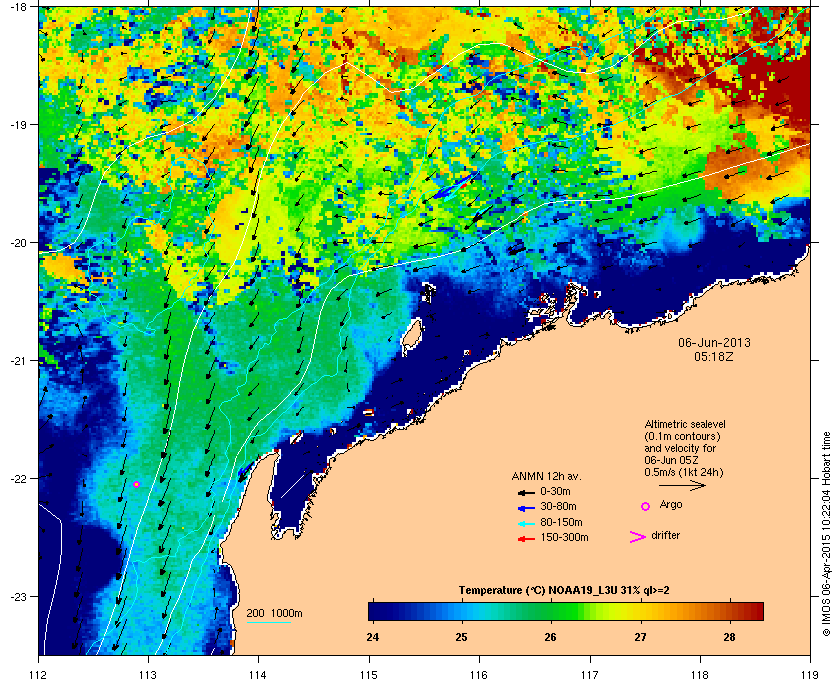The image size is (840, 680).
Task: Click the dark blue 24°C end of colorbar
Action: (x=375, y=611)
